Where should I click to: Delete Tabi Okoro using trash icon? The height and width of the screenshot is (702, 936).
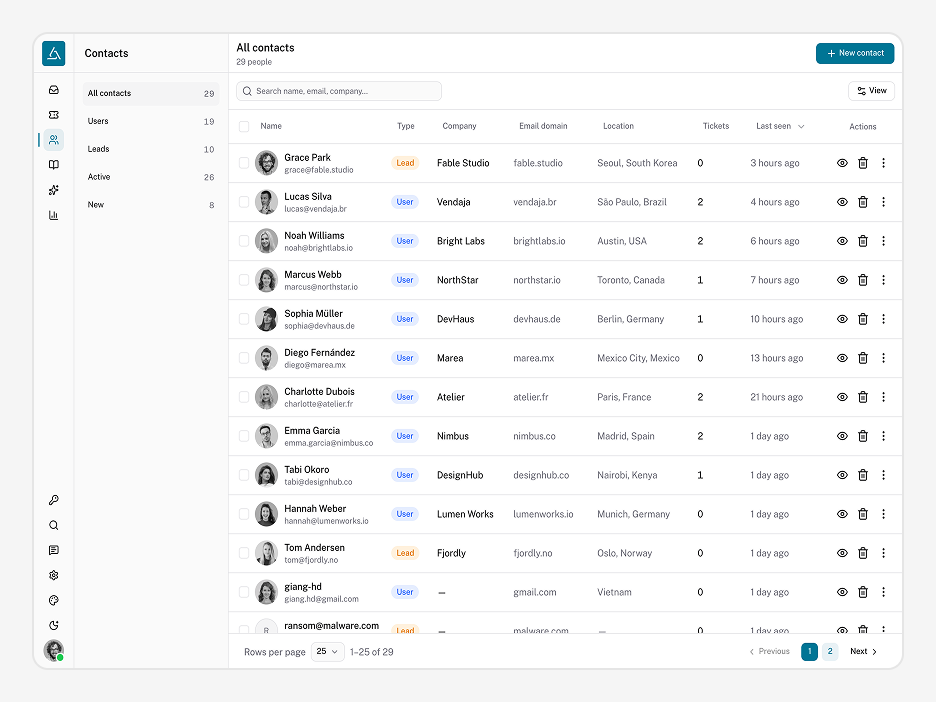point(863,475)
